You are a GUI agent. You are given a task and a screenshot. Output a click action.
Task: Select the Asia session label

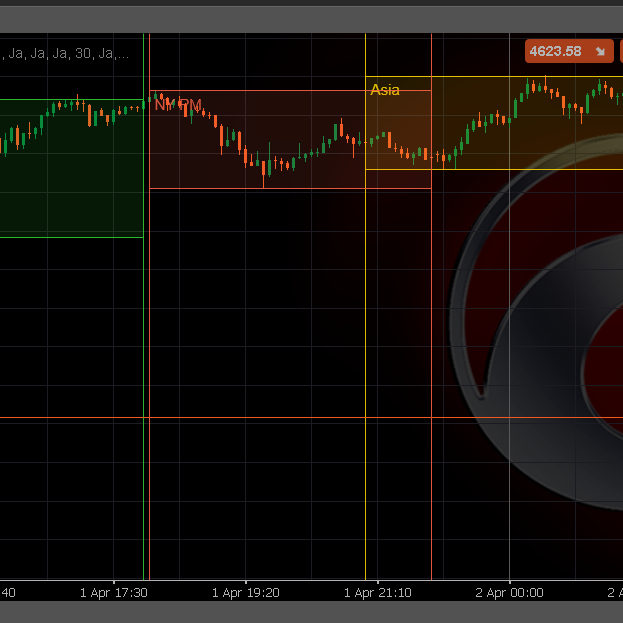tap(385, 90)
